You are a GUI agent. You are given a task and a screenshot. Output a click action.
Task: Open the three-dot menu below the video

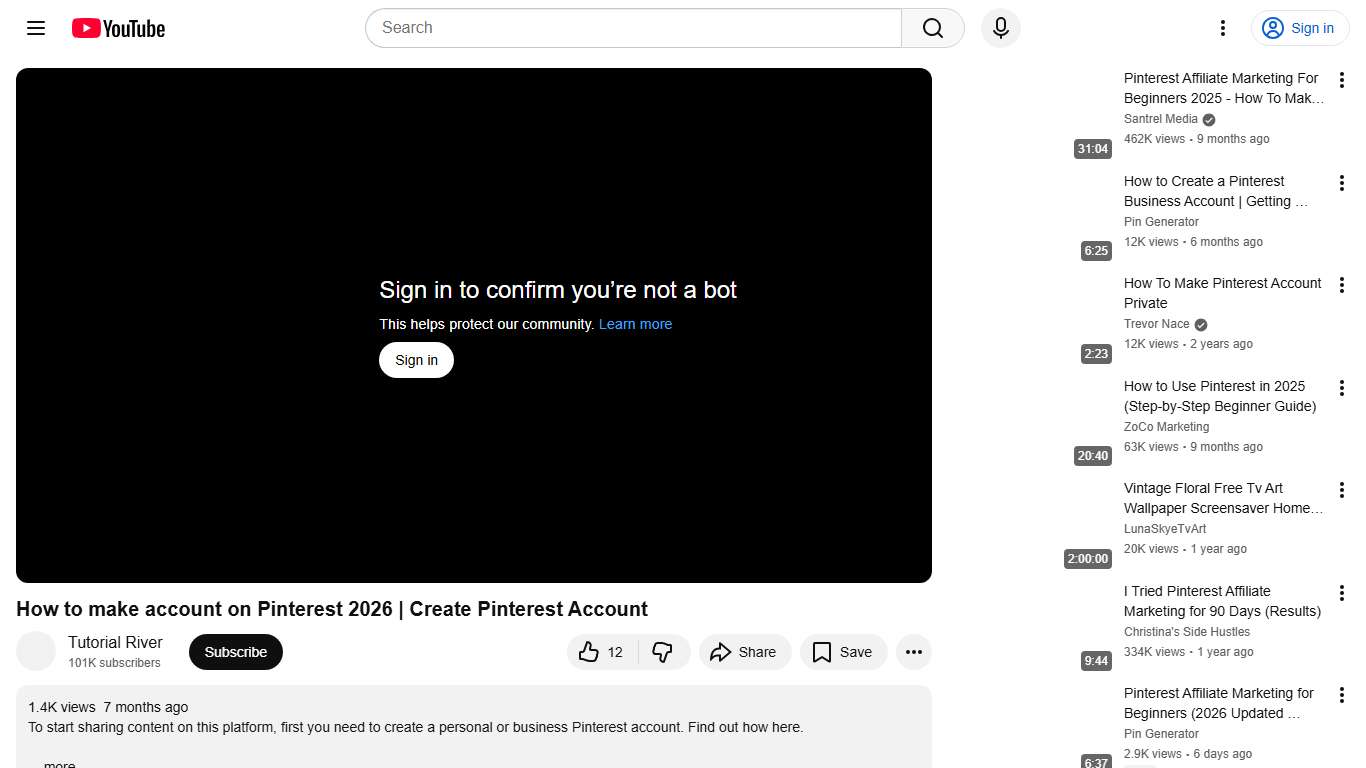[913, 651]
